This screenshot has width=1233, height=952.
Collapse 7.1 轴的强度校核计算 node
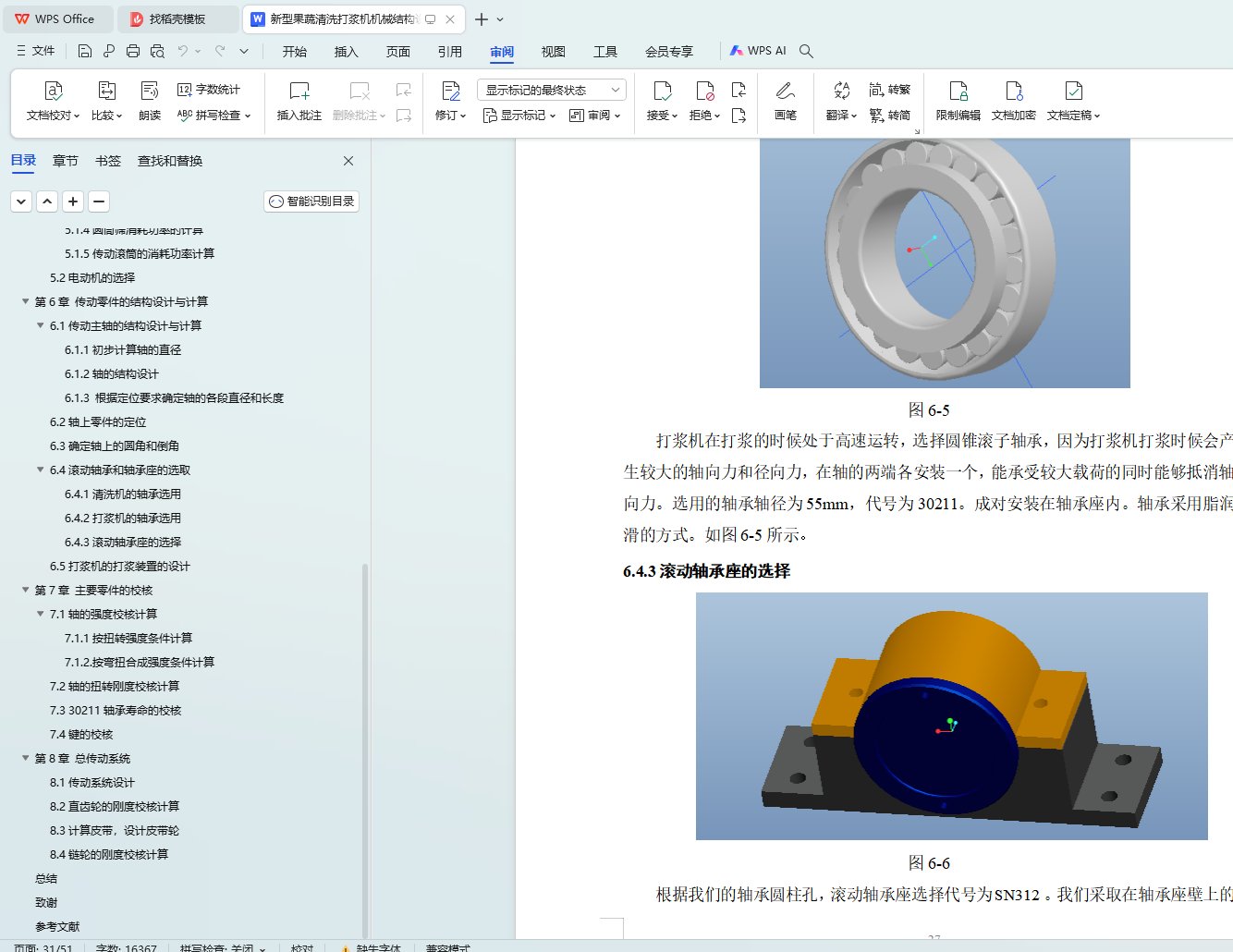[41, 614]
